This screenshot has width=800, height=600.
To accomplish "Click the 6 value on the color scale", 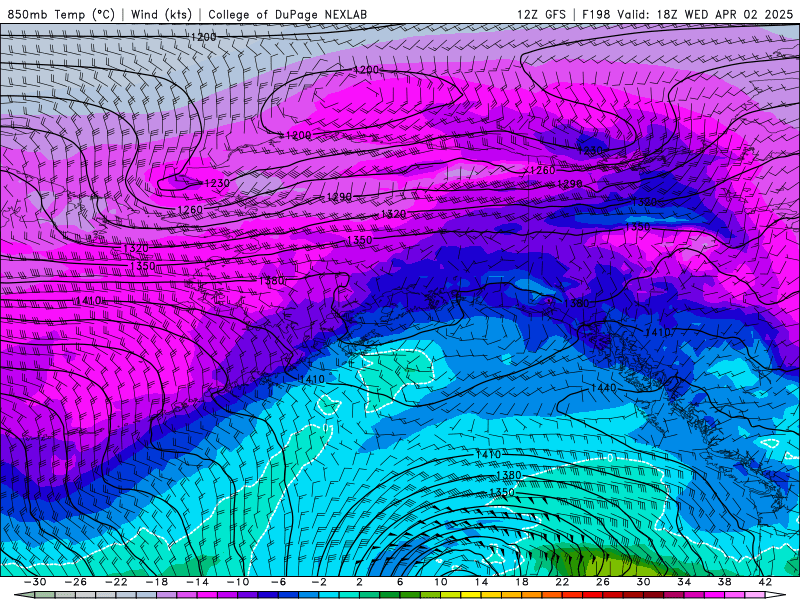I will coord(400,582).
